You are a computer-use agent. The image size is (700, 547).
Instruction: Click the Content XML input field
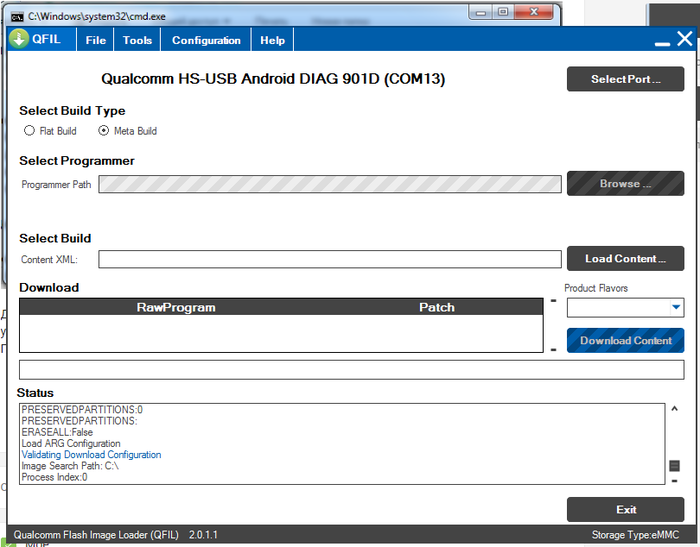tap(329, 259)
